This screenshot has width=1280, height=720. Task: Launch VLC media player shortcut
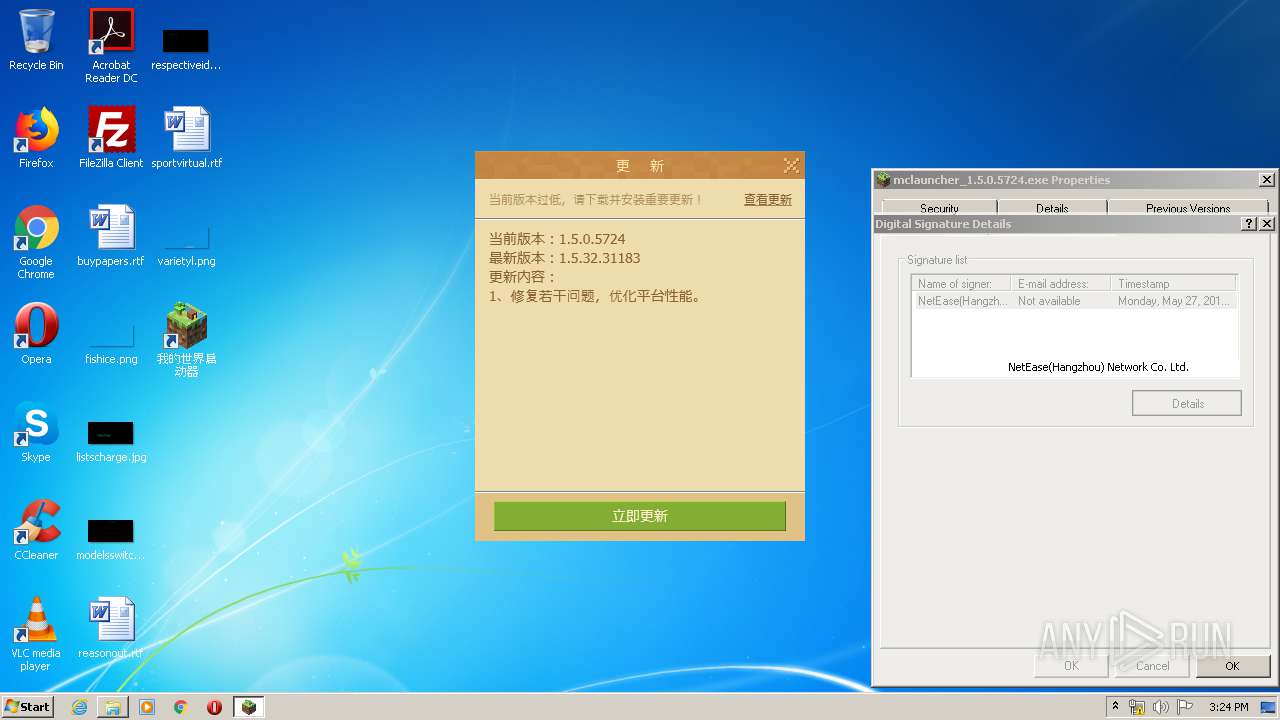(x=36, y=634)
